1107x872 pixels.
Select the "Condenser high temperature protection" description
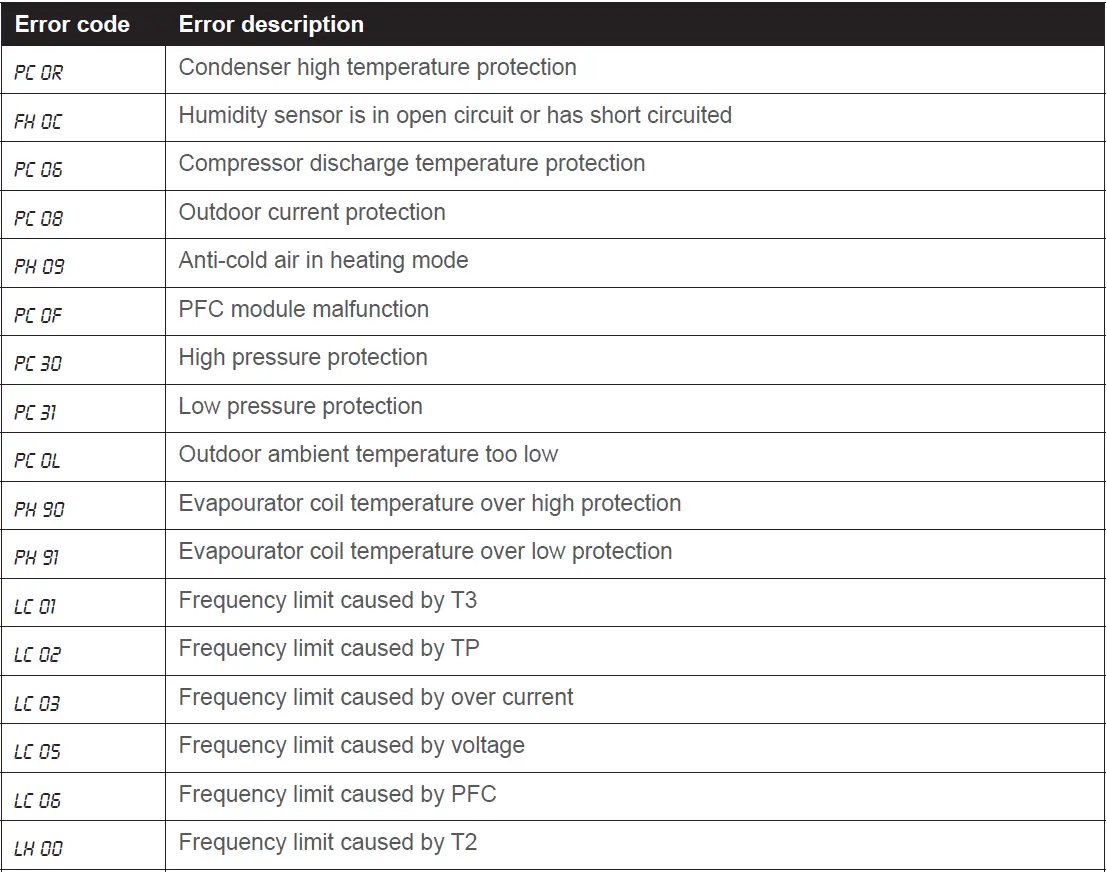click(377, 68)
